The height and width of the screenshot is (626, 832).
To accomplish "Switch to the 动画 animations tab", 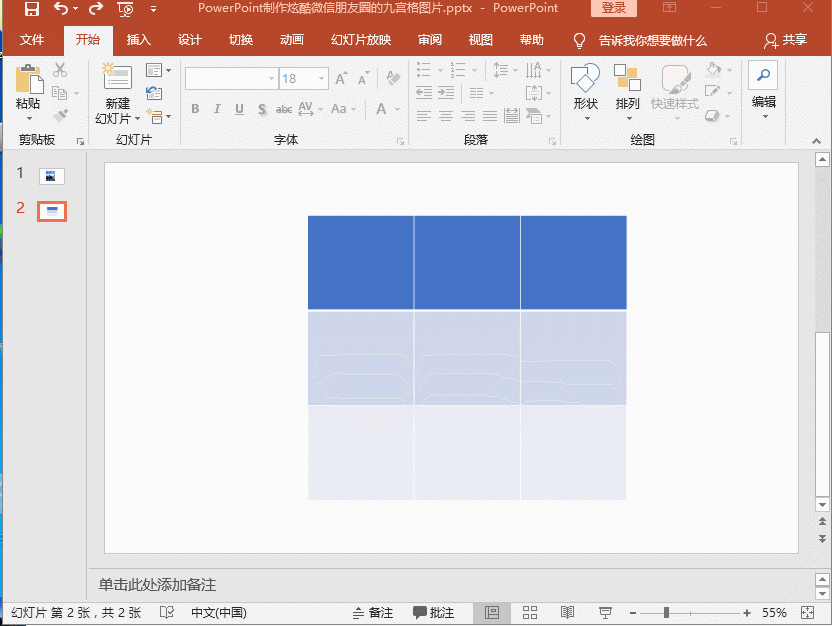I will 291,40.
